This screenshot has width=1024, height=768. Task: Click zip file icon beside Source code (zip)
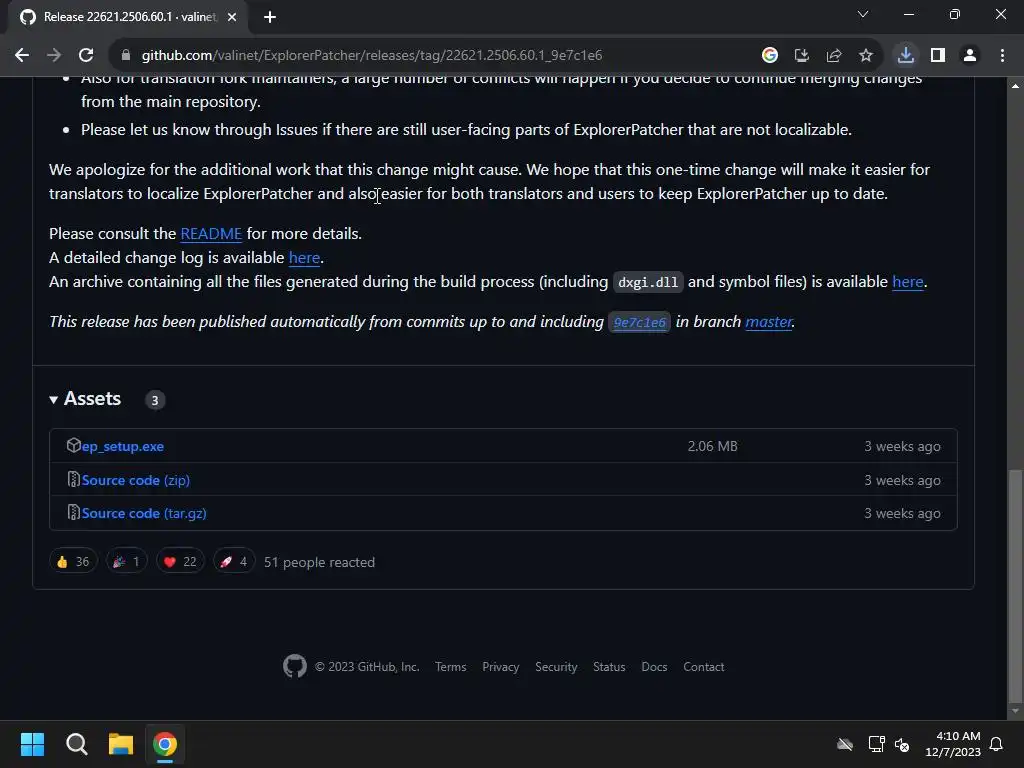(74, 479)
